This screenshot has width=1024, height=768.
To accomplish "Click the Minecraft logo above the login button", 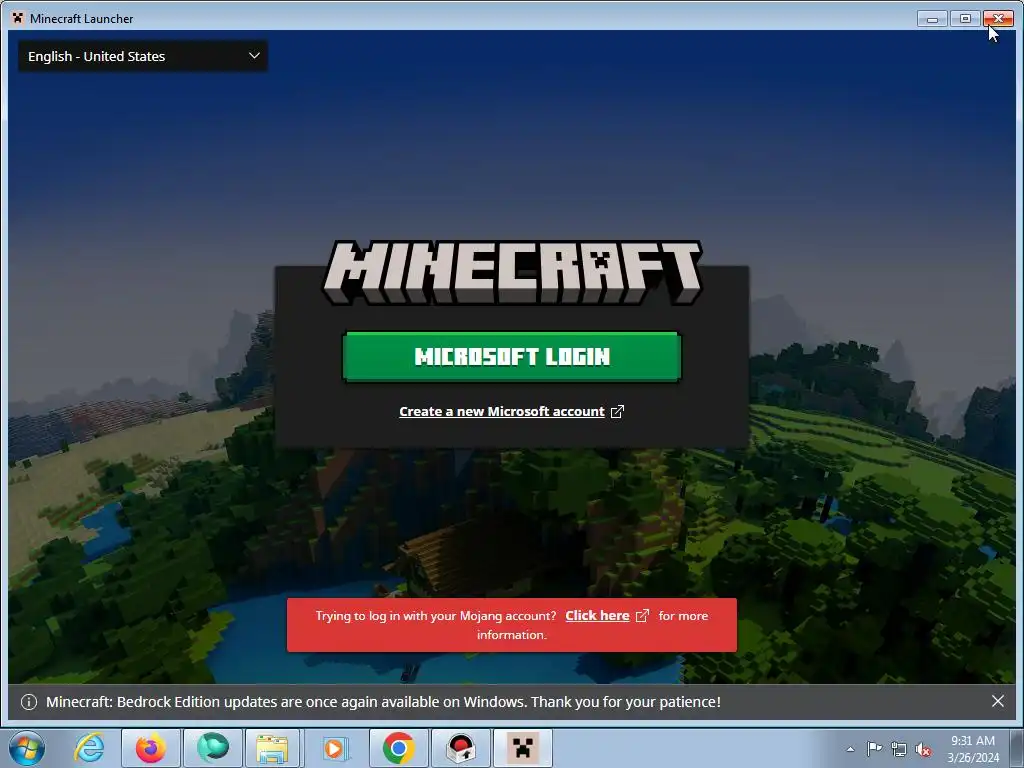I will pos(512,272).
